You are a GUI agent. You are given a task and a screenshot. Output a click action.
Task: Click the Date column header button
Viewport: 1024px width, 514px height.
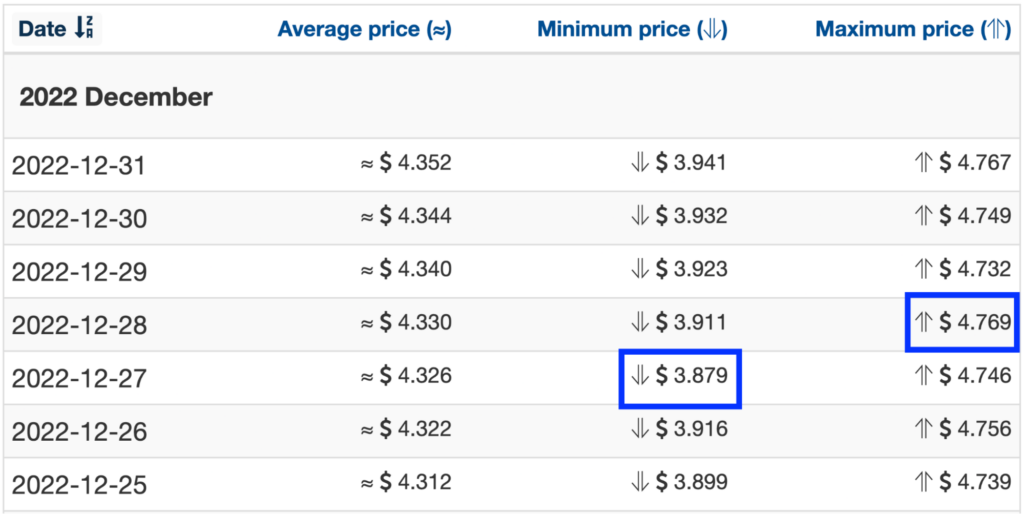coord(57,29)
